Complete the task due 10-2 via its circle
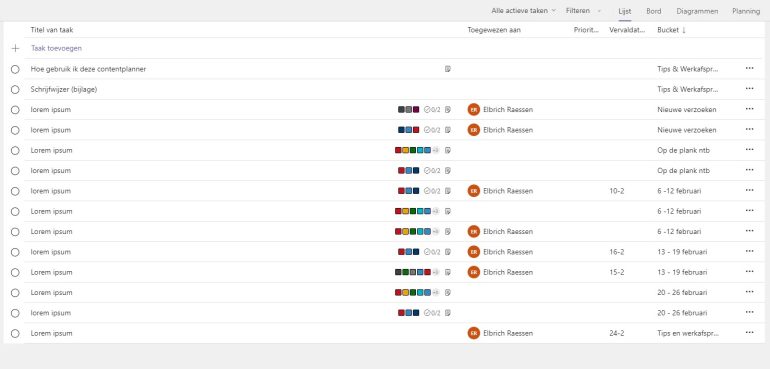The image size is (770, 369). [15, 191]
